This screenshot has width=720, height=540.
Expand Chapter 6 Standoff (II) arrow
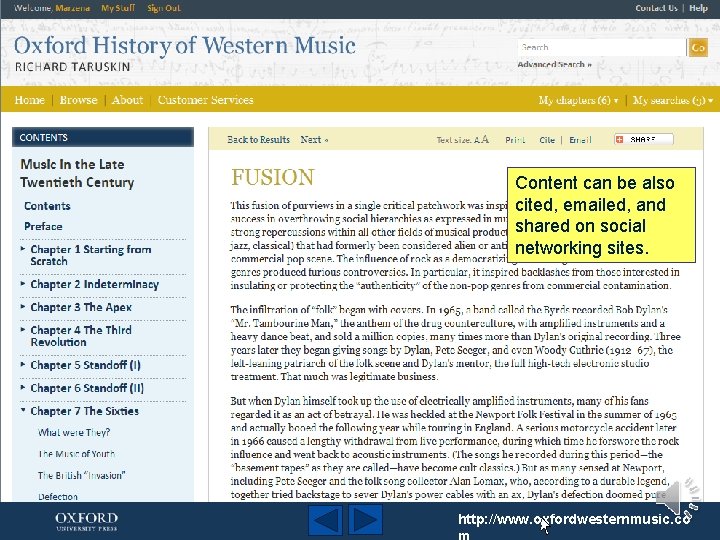(x=23, y=387)
